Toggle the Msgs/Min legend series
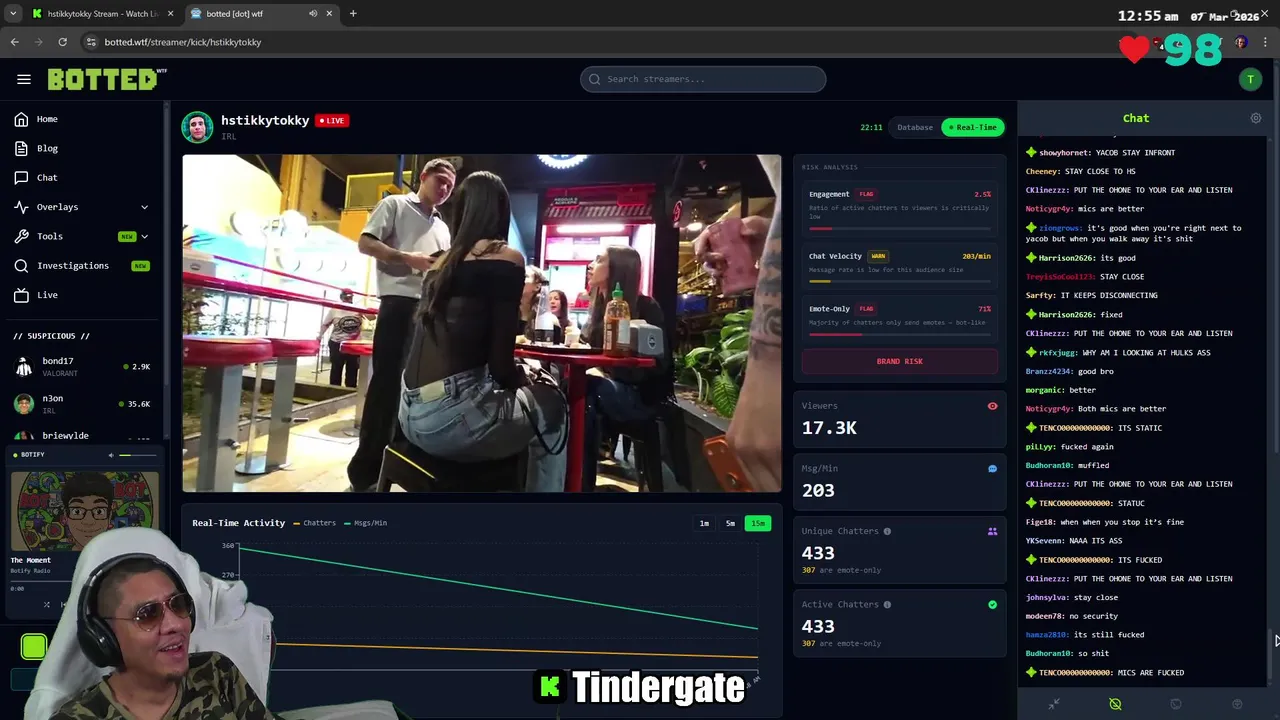Viewport: 1280px width, 720px height. [x=365, y=523]
